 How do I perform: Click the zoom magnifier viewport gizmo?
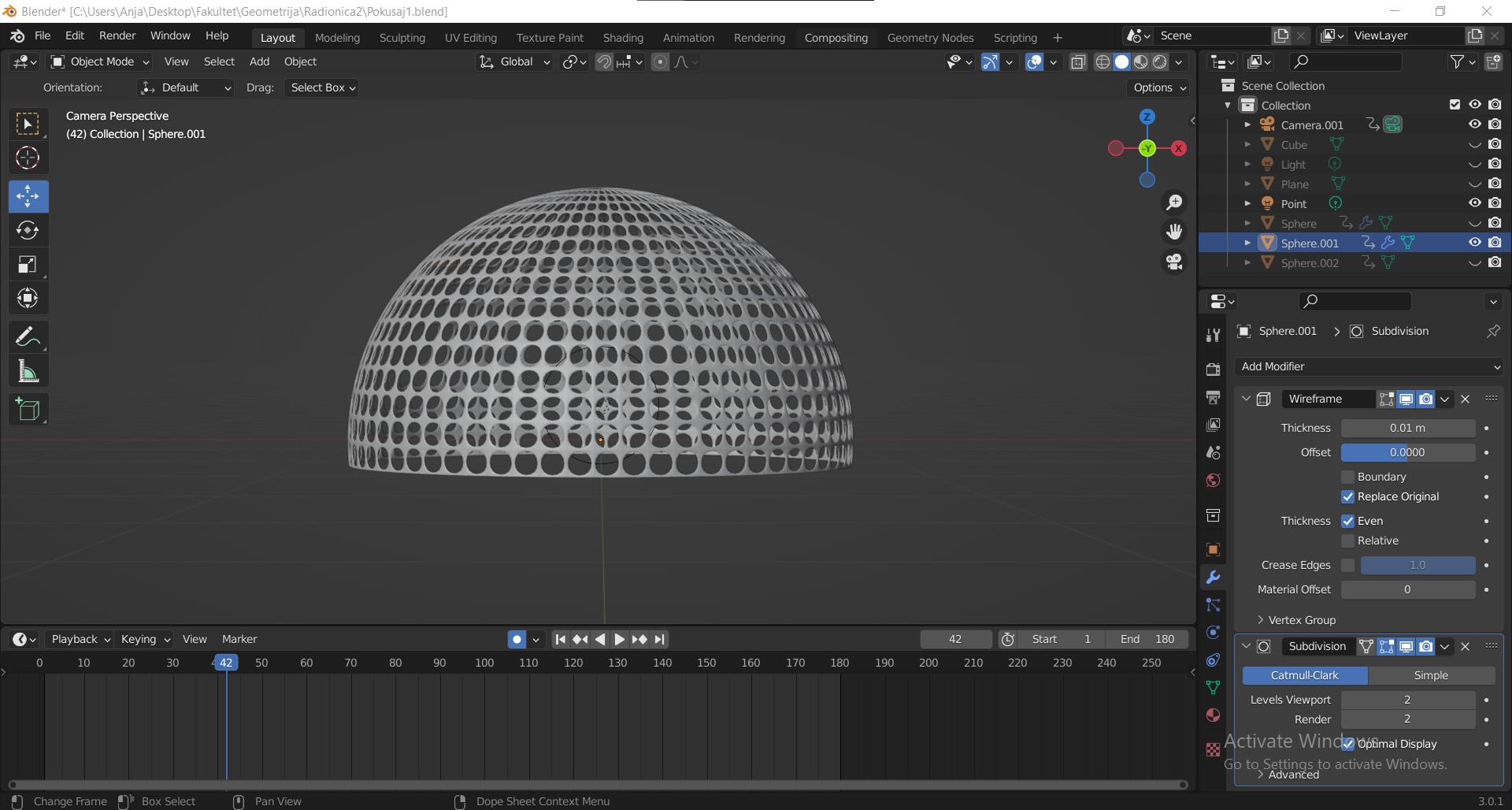click(x=1174, y=202)
